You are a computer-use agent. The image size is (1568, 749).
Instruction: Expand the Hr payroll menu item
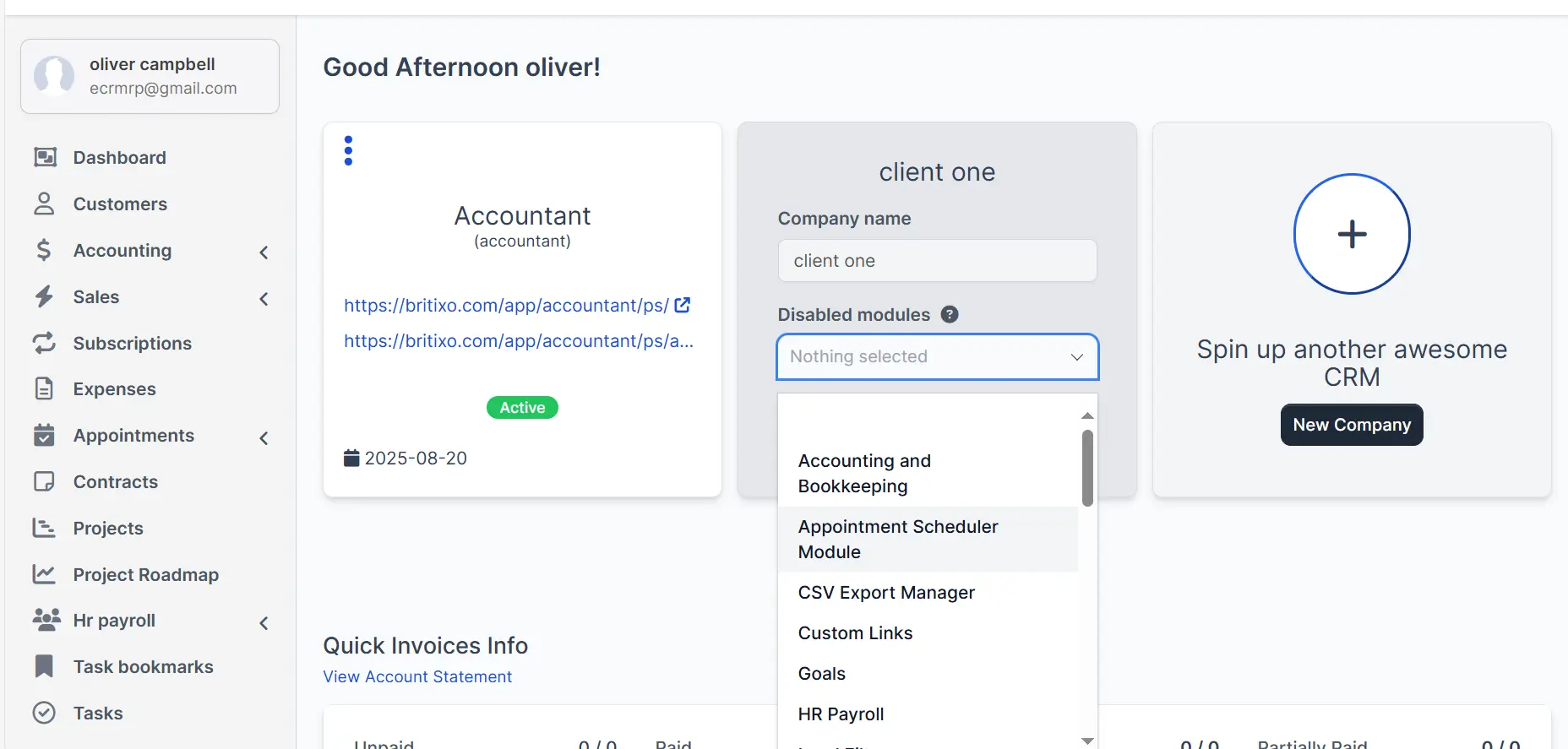(x=263, y=622)
